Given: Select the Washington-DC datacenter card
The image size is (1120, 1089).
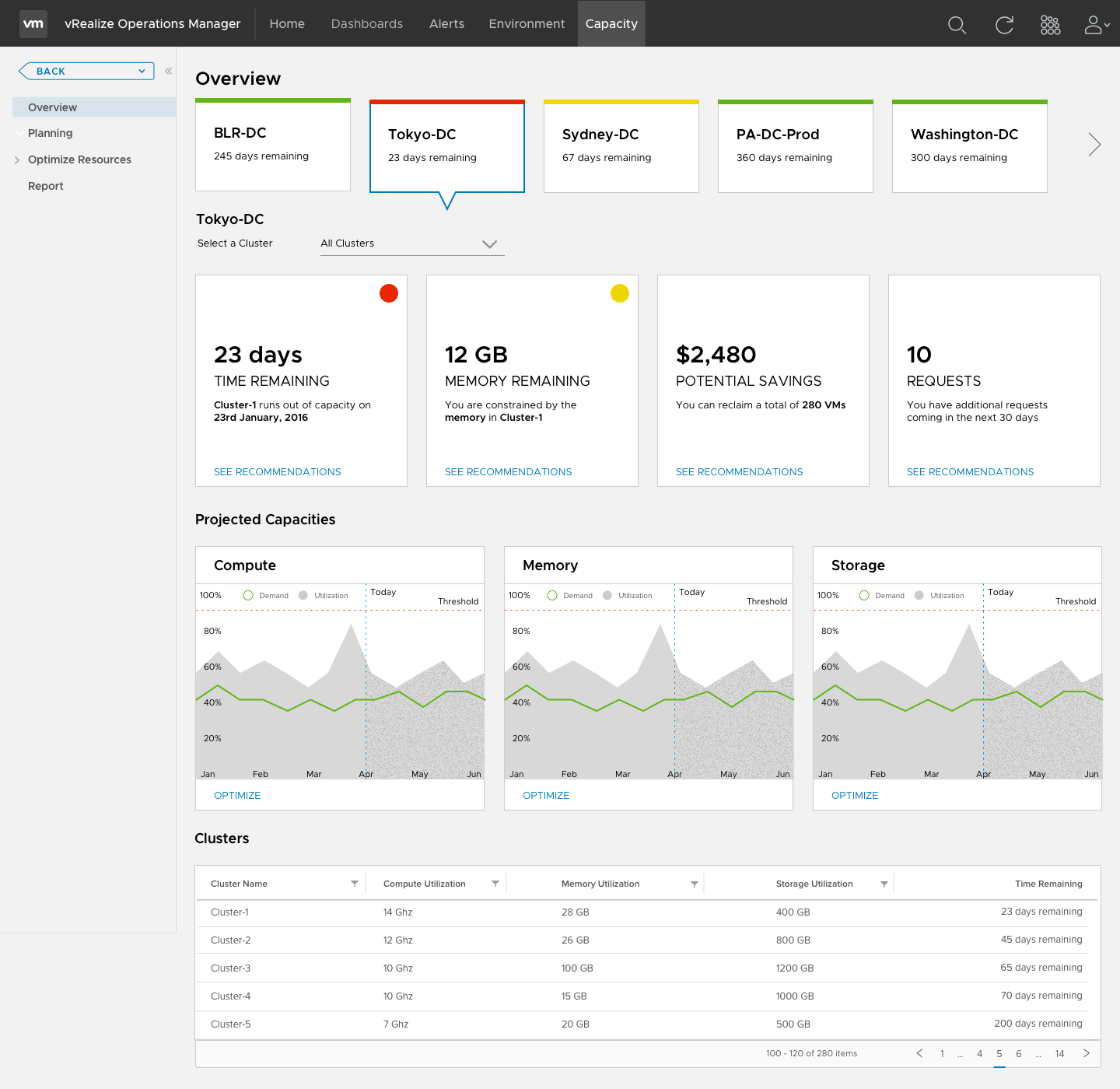Looking at the screenshot, I should [x=970, y=146].
